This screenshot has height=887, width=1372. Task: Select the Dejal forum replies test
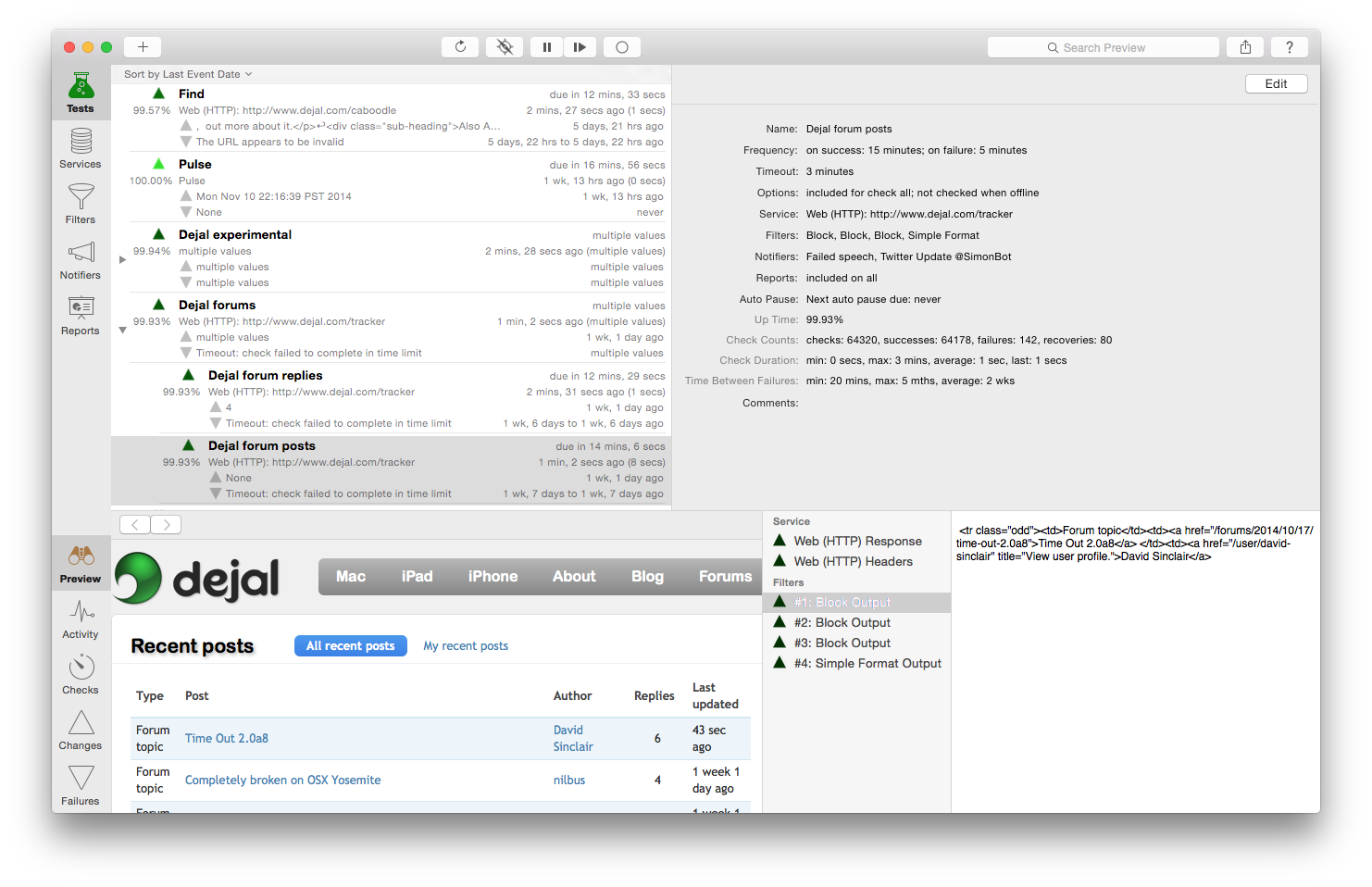pyautogui.click(x=391, y=399)
